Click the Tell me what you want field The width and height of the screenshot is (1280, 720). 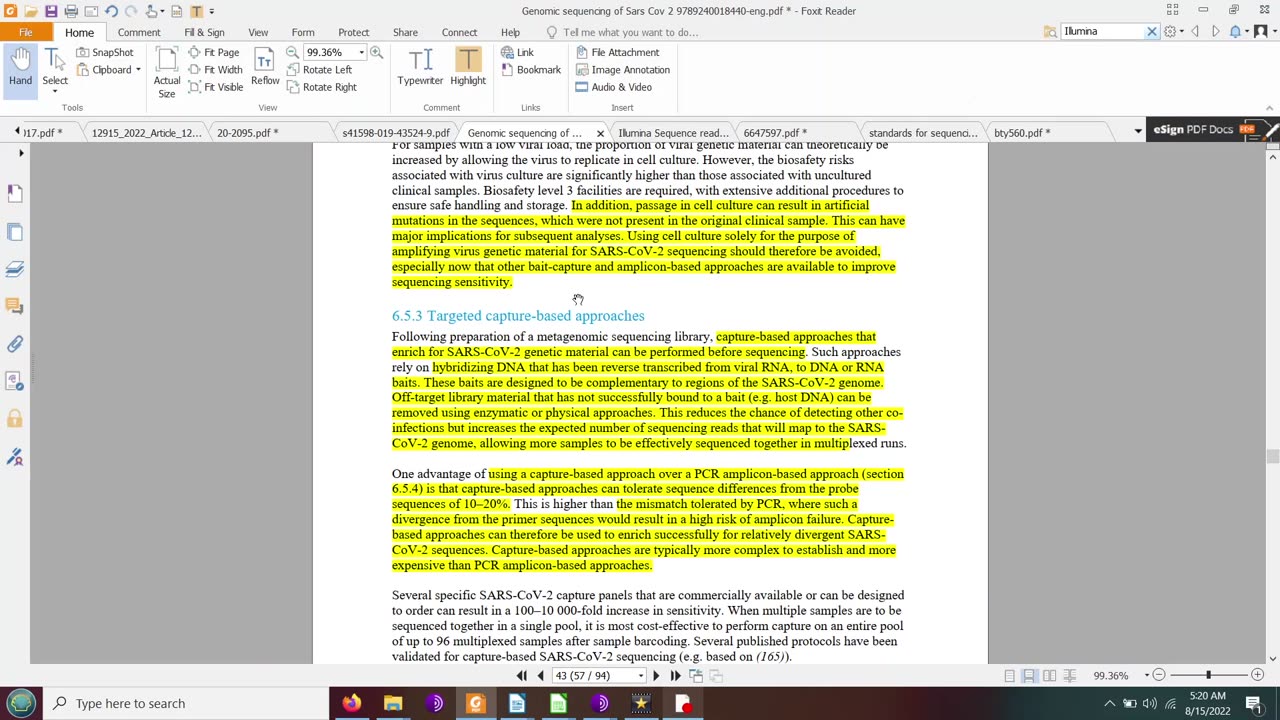(x=630, y=32)
